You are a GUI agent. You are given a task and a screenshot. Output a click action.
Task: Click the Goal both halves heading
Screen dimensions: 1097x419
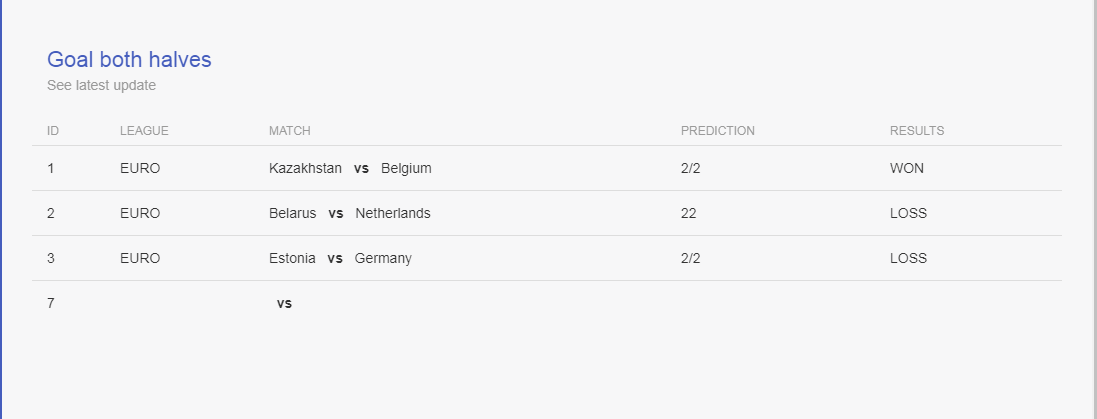point(129,59)
